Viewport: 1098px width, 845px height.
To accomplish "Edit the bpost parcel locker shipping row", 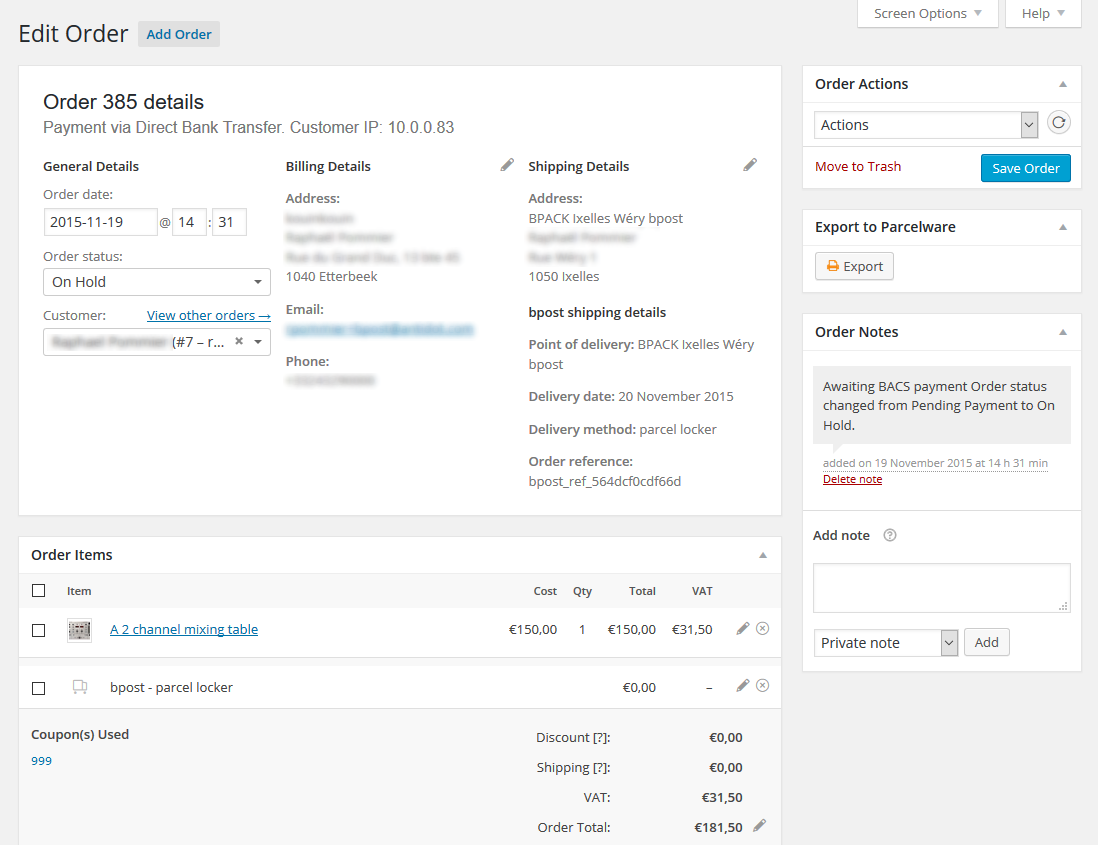I will [x=742, y=686].
